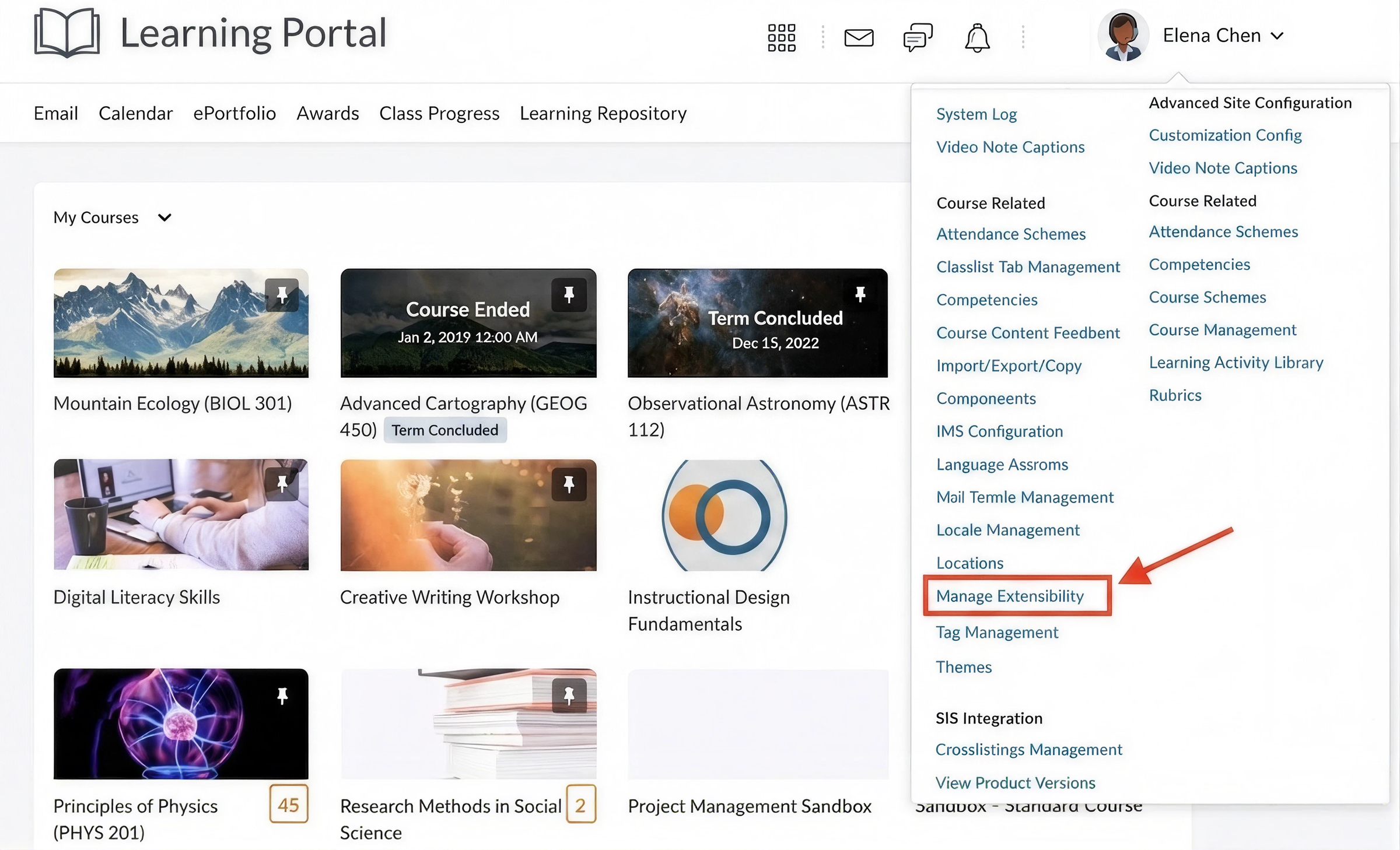Open the IMS Configuration link
The width and height of the screenshot is (1400, 850).
[999, 431]
